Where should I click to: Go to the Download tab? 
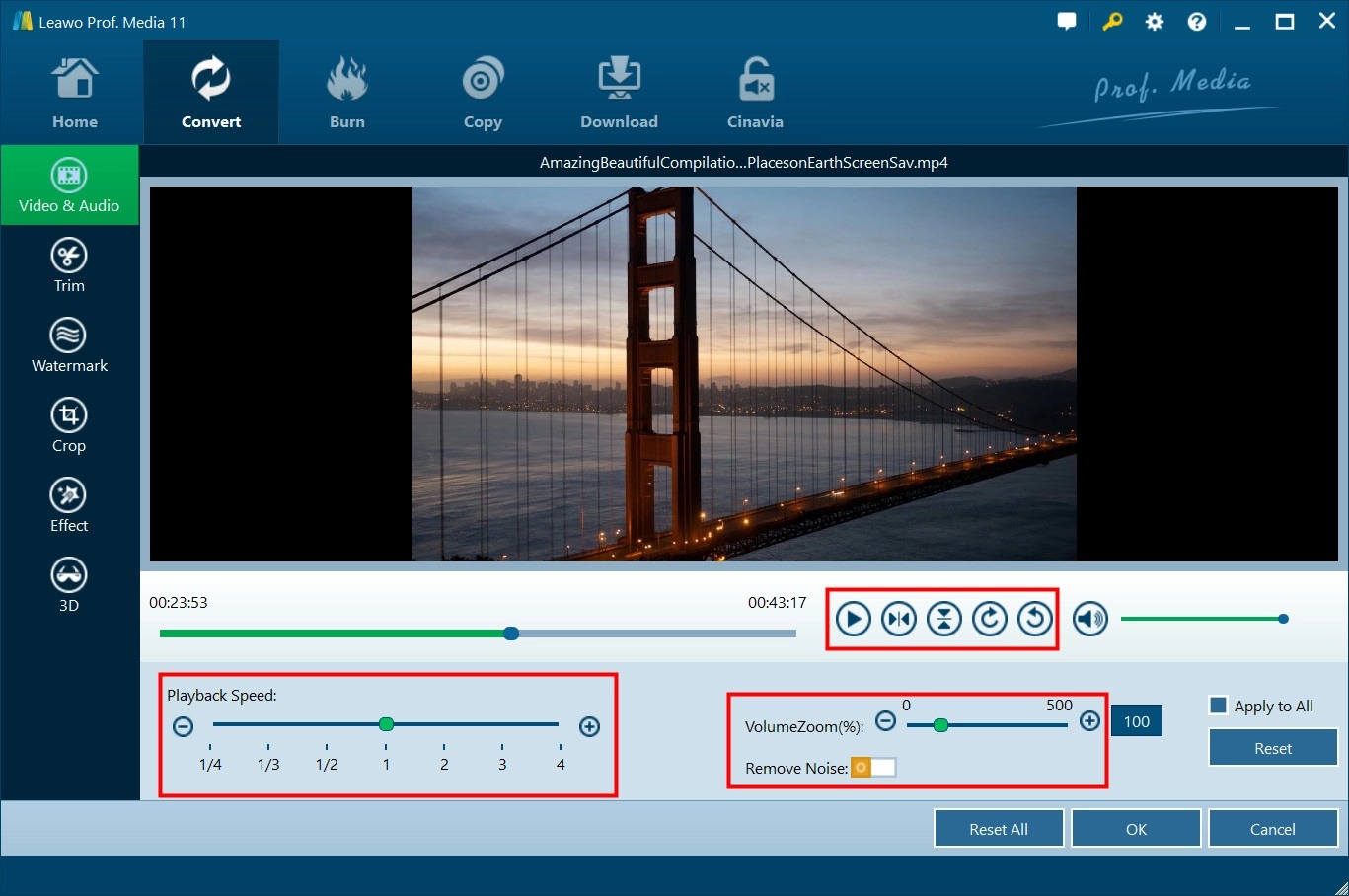point(619,95)
